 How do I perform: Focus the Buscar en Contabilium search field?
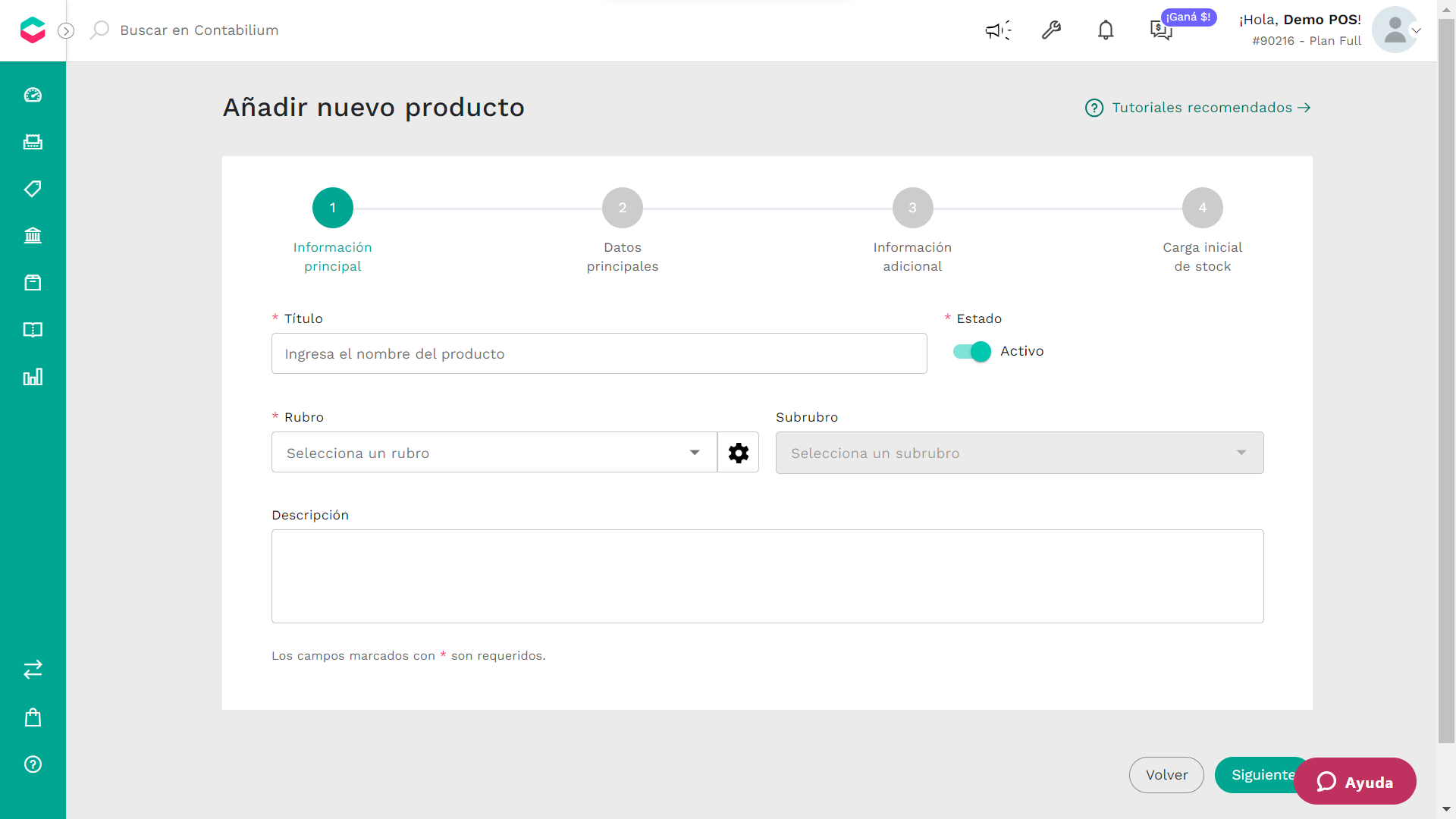point(199,30)
